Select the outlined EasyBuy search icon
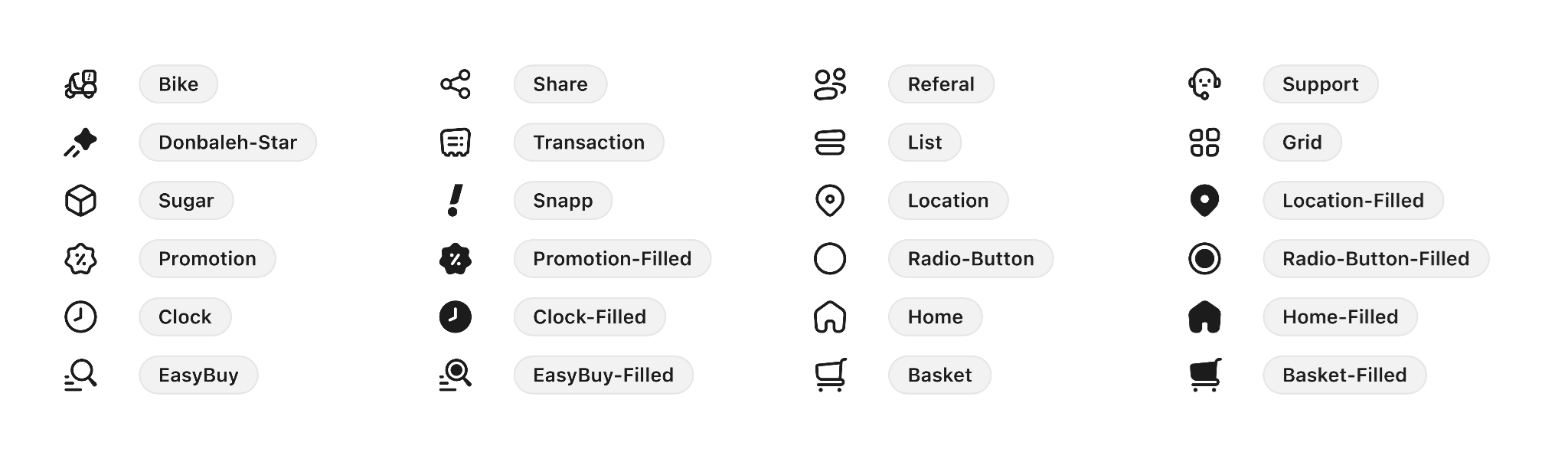Viewport: 1568px width, 459px height. 80,375
